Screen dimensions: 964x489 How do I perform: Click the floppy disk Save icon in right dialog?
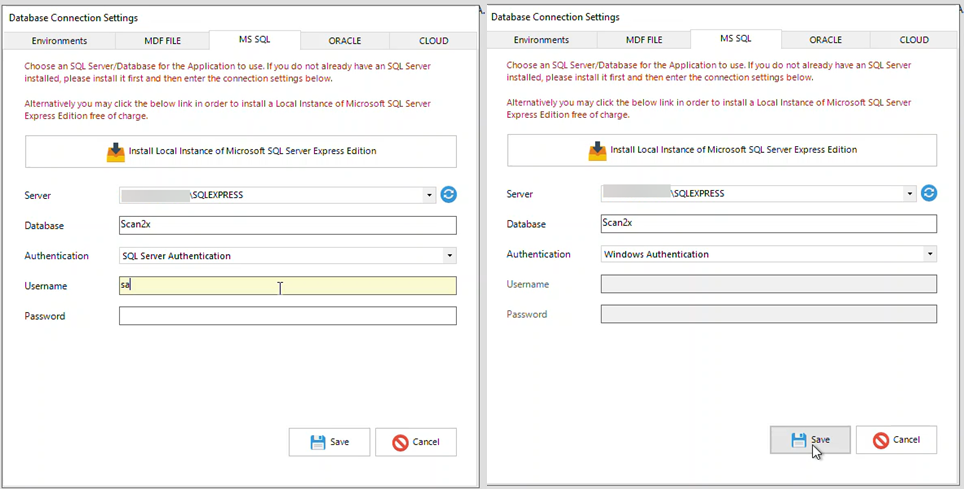[799, 440]
